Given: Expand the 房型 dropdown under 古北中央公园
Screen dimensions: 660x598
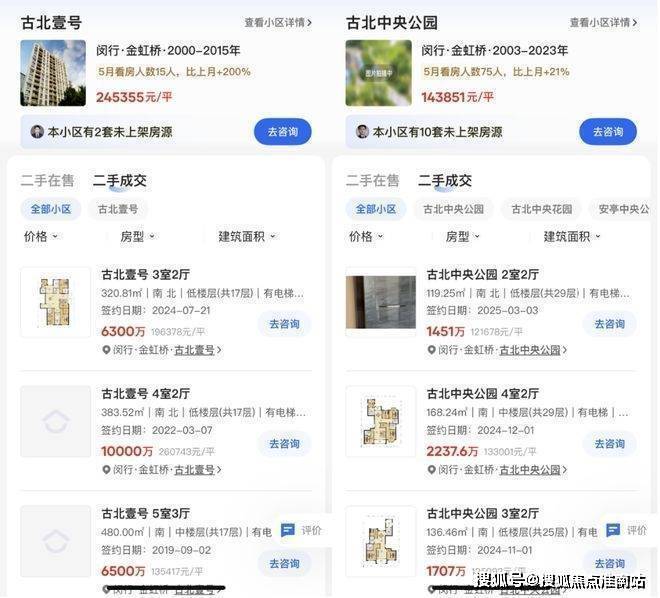Looking at the screenshot, I should (463, 237).
